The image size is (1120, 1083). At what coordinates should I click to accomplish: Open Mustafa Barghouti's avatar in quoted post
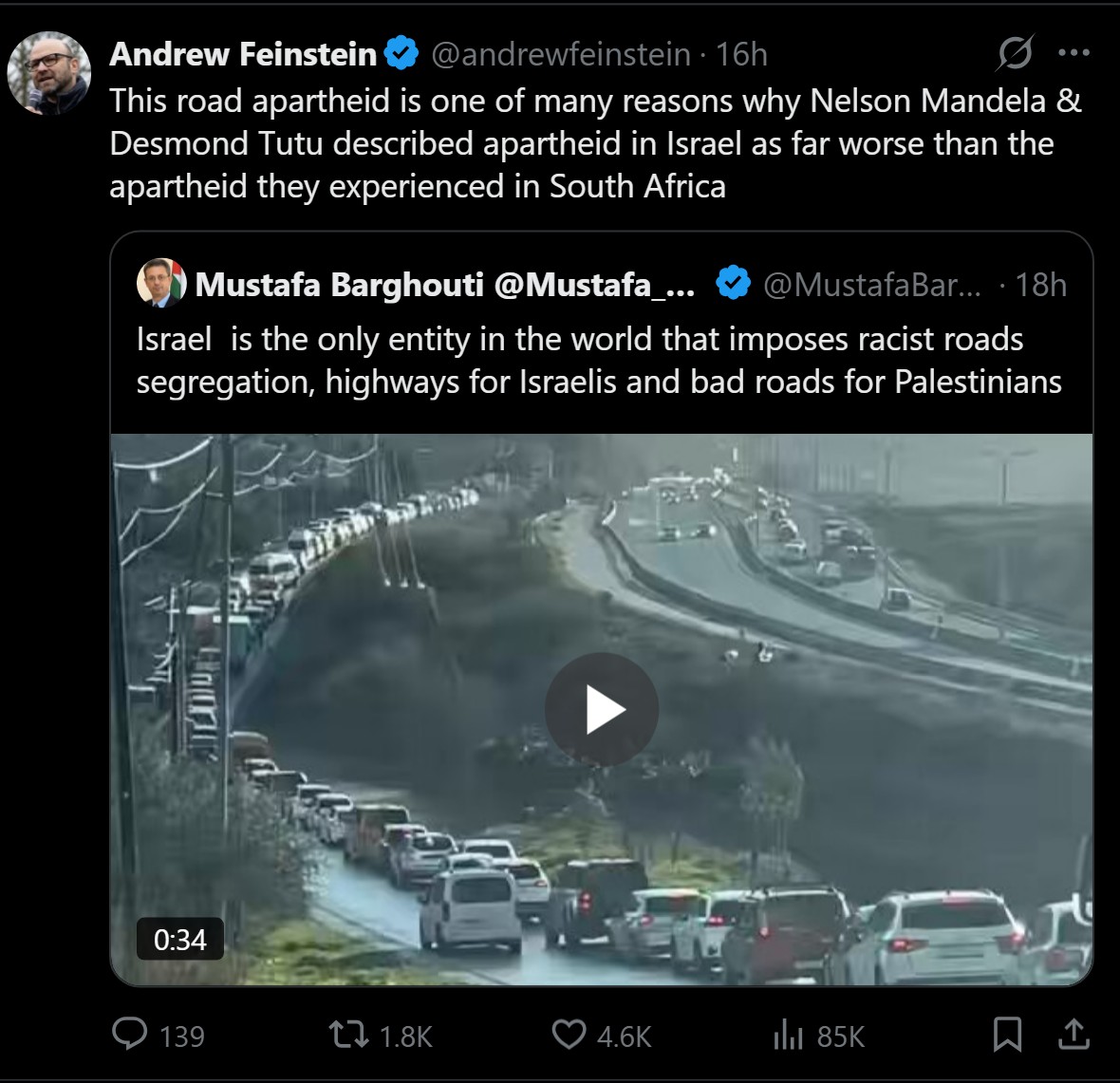[161, 283]
